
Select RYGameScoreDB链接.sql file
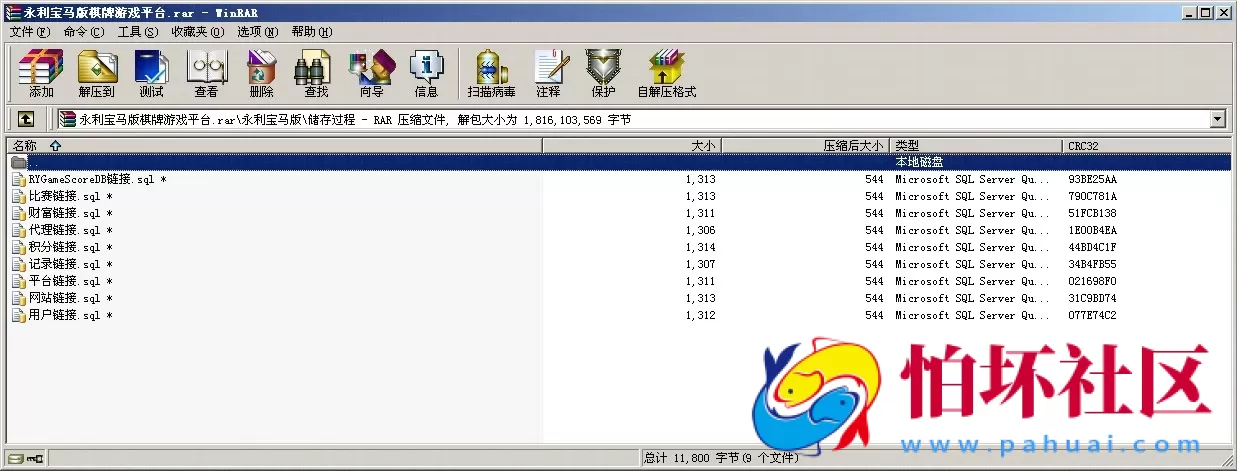tap(92, 180)
